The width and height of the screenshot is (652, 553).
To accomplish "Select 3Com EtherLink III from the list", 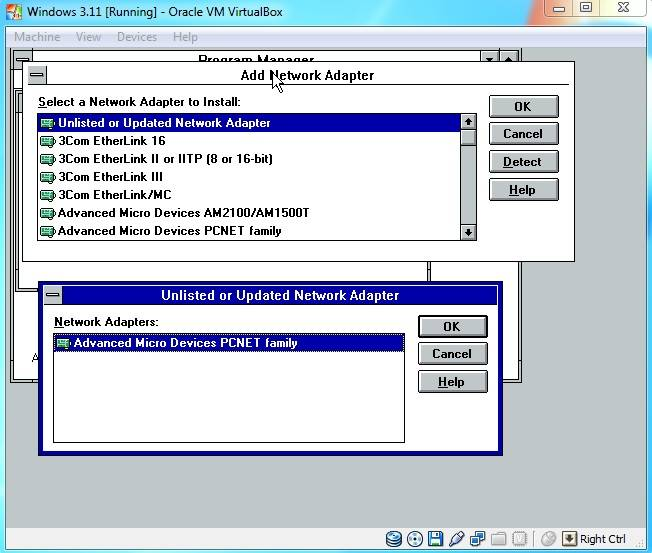I will click(110, 177).
